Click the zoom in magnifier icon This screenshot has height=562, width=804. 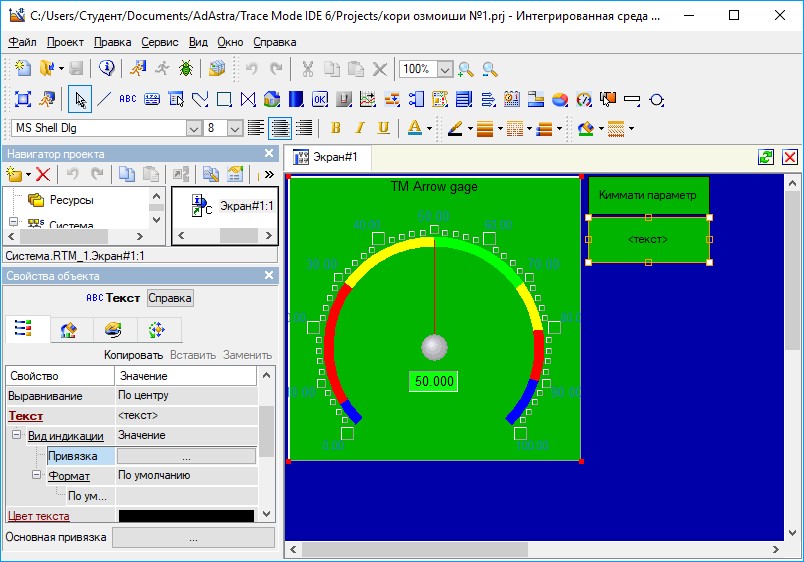coord(466,69)
